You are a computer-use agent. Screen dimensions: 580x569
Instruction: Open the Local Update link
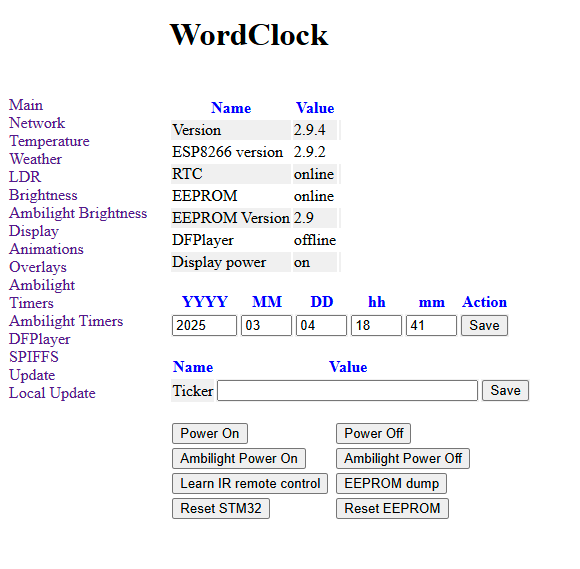click(x=52, y=393)
